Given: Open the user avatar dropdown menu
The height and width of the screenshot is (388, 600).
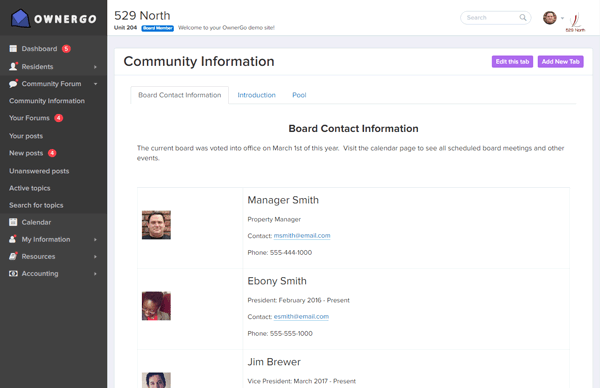Looking at the screenshot, I should tap(553, 18).
